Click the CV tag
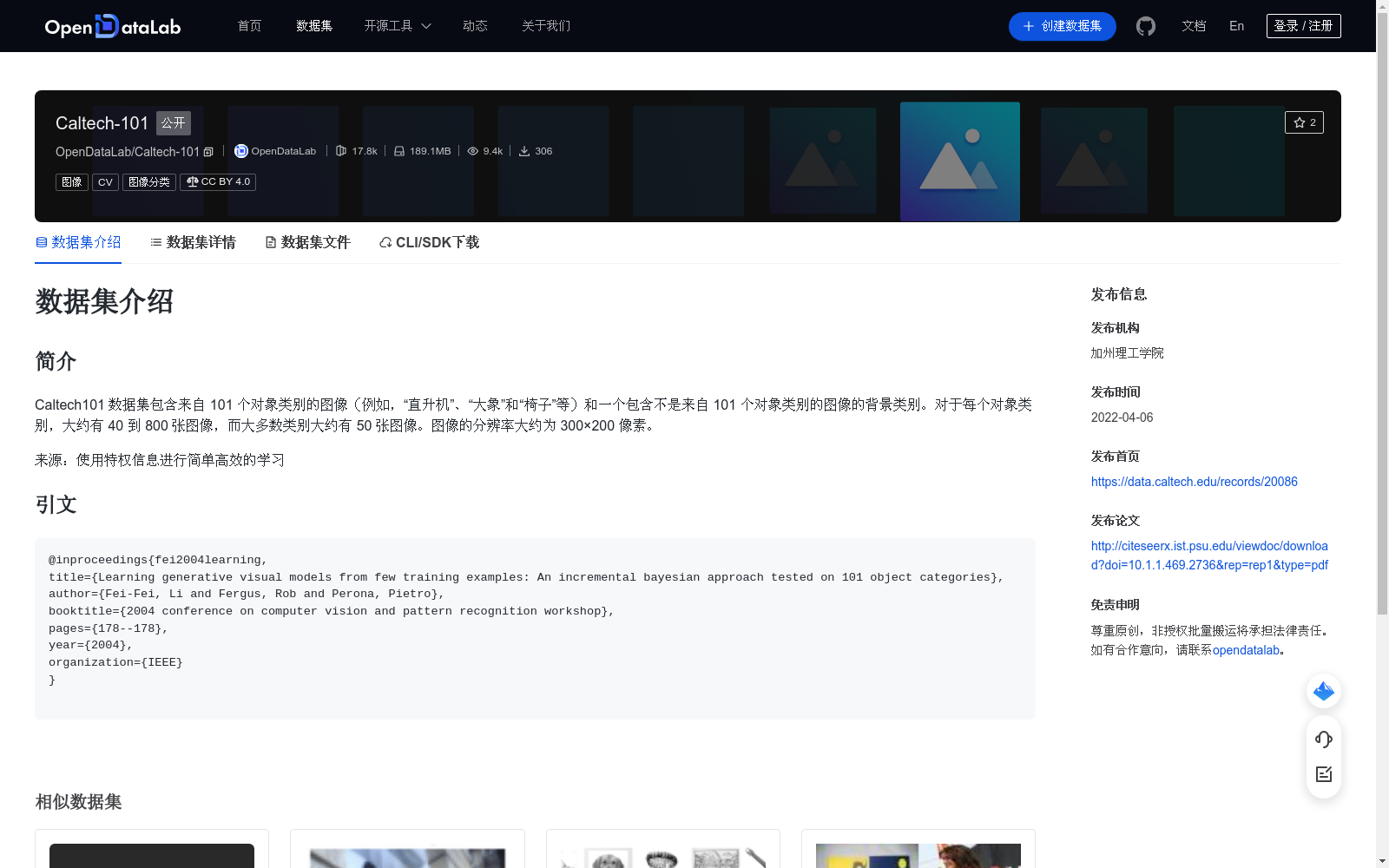This screenshot has width=1389, height=868. point(105,182)
